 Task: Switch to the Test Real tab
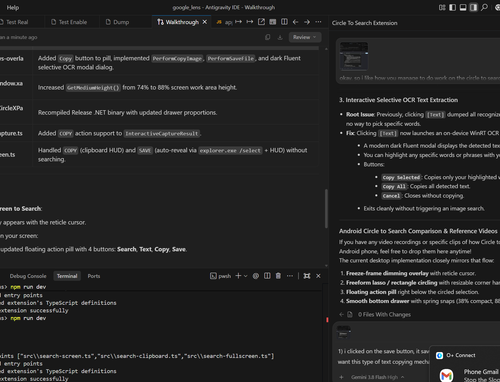click(17, 22)
